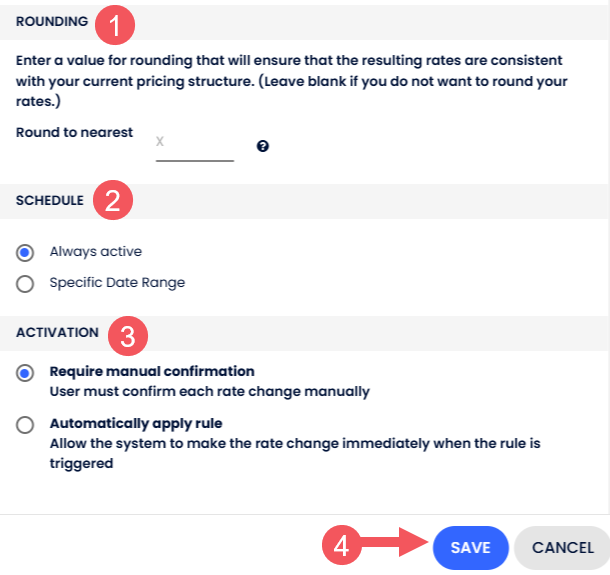Click the ACTIVATION section header
Viewport: 610px width, 575px height.
(57, 332)
